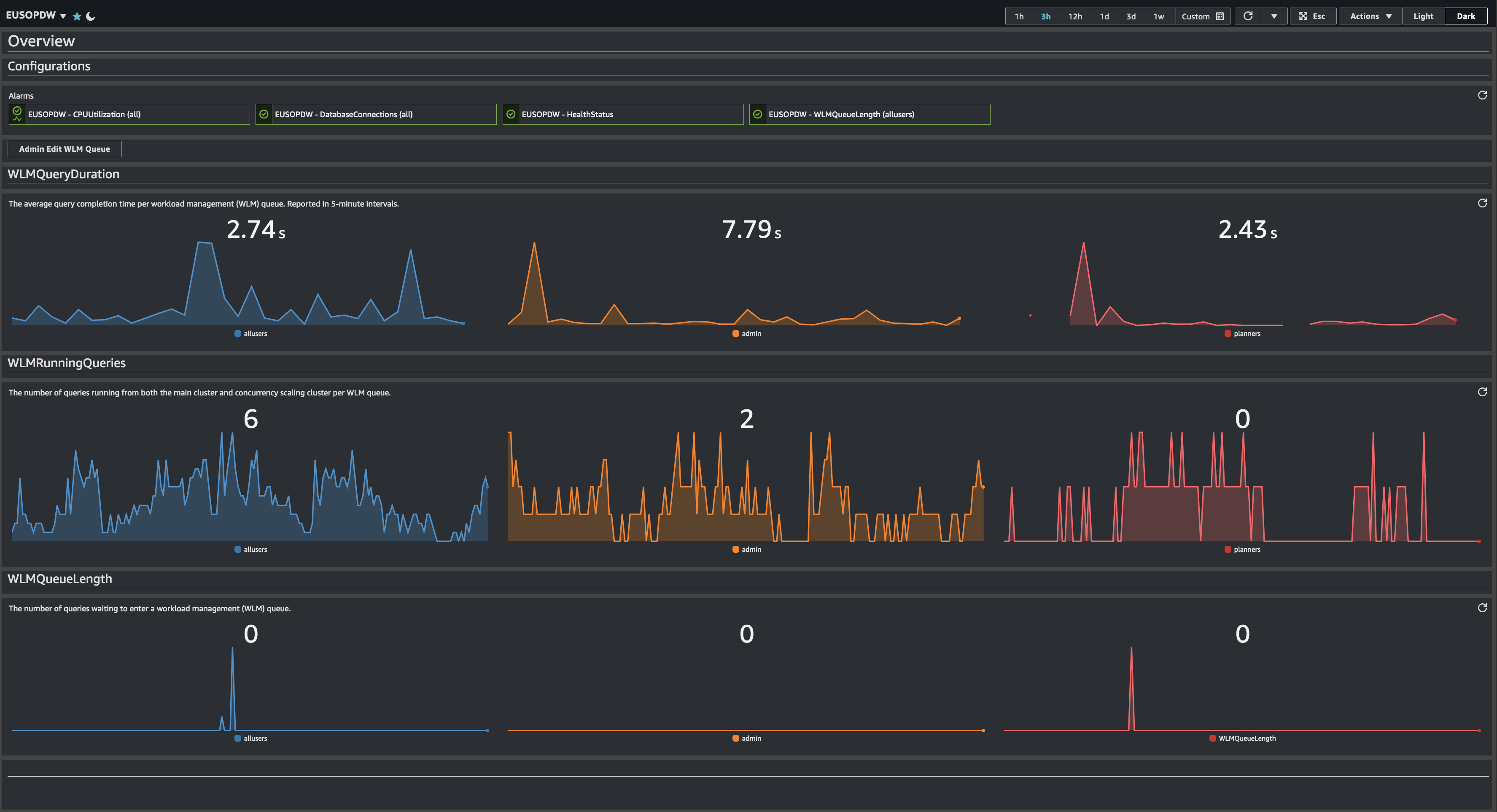The image size is (1497, 812).
Task: Click admin legend swatch in WLMQueryDuration
Action: tap(736, 333)
